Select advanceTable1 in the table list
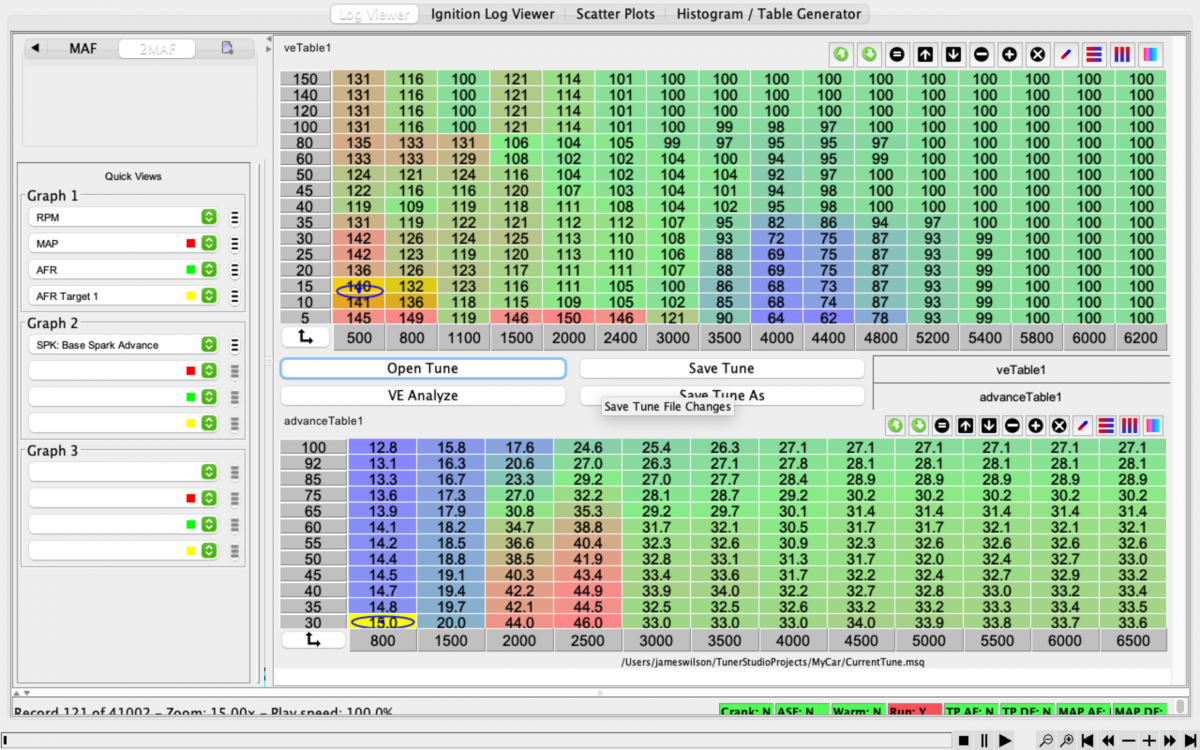Screen dimensions: 1200x750 pyautogui.click(x=1021, y=397)
